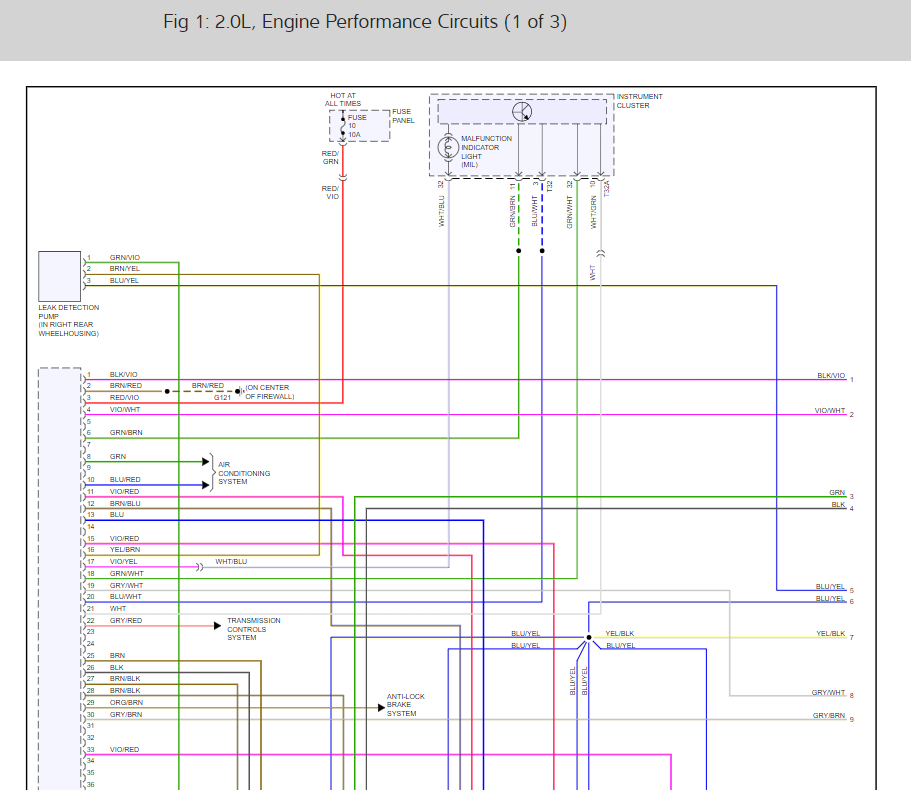Click the figure title 'Fig 1: 2.0L, Engine Performance Circuits'
Image resolution: width=911 pixels, height=812 pixels.
coord(365,22)
